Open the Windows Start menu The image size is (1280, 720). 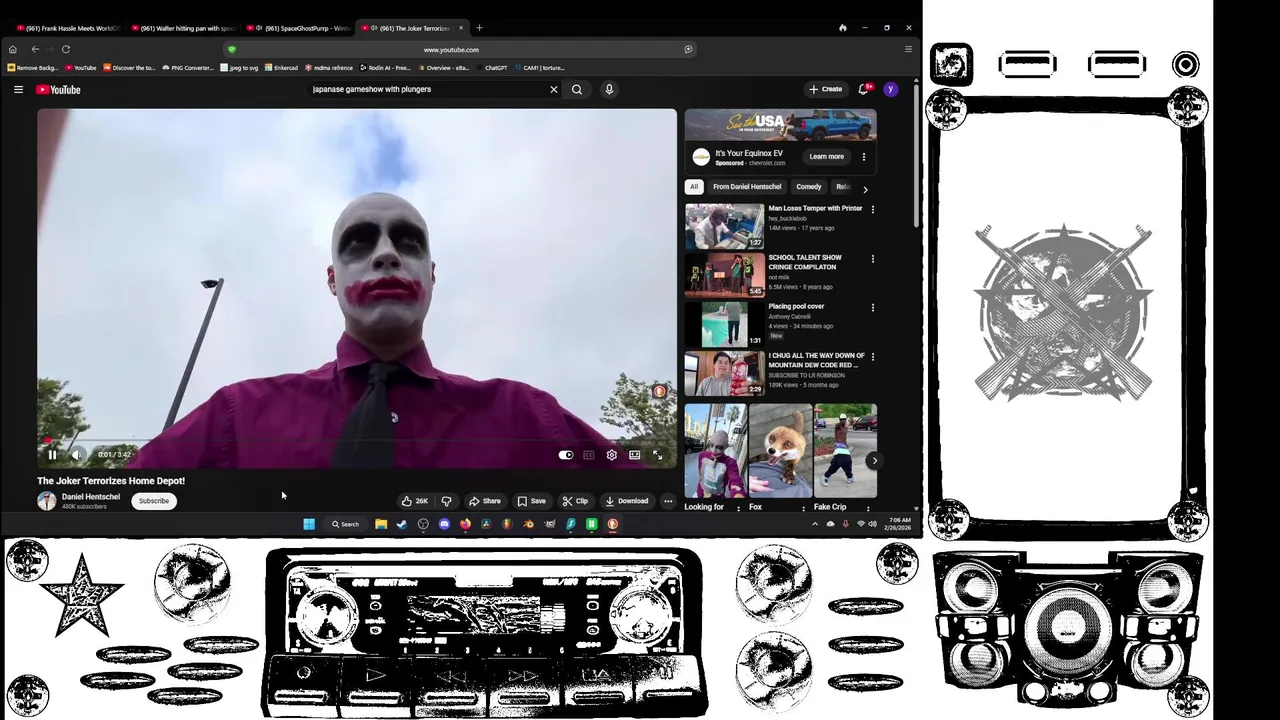pyautogui.click(x=309, y=524)
